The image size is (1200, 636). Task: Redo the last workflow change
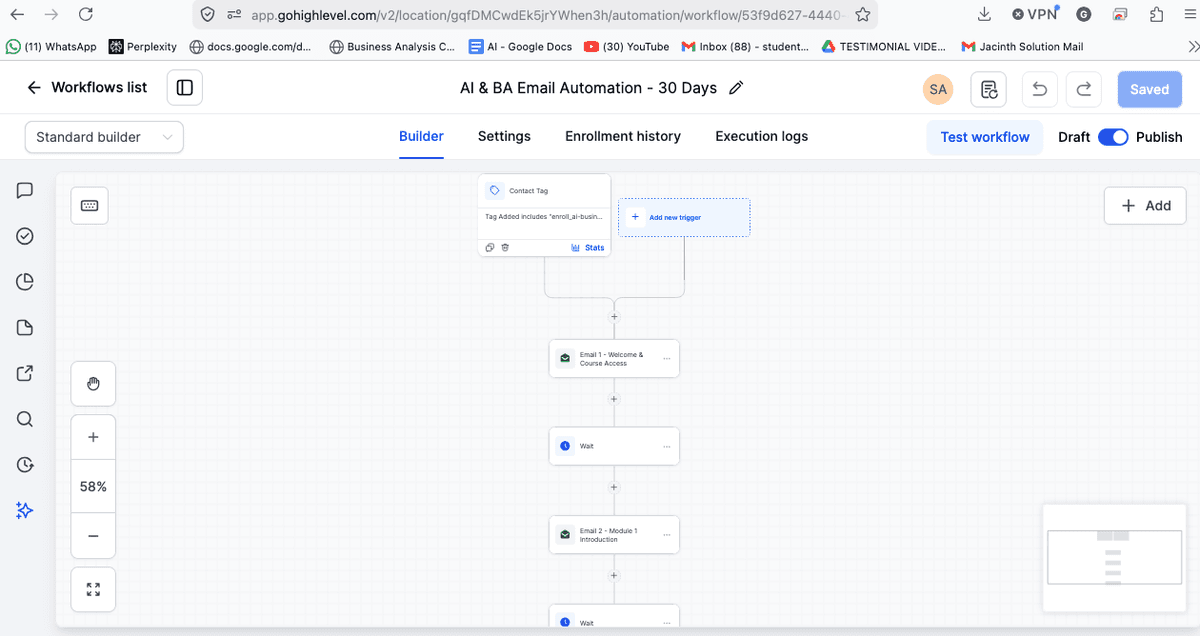coord(1083,89)
